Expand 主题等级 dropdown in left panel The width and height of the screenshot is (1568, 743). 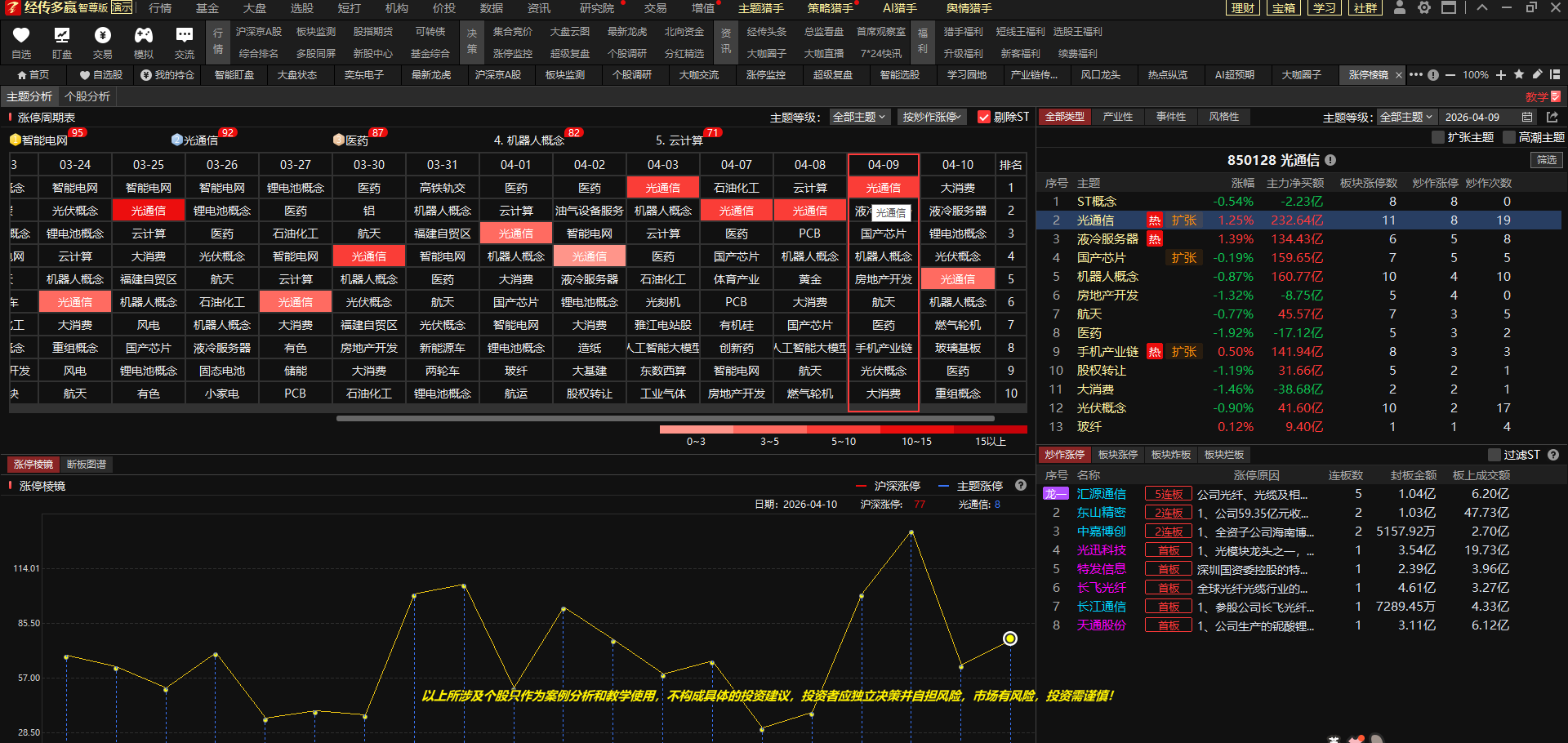(858, 118)
